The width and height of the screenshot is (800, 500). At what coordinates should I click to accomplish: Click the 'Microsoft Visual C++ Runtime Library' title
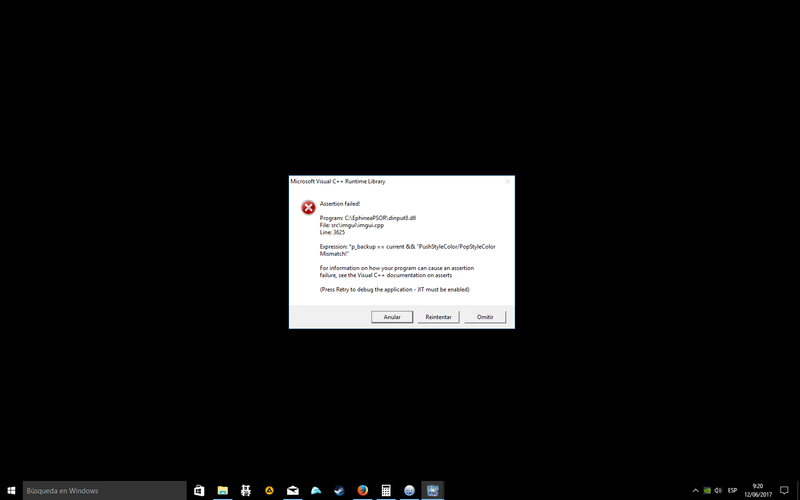338,181
